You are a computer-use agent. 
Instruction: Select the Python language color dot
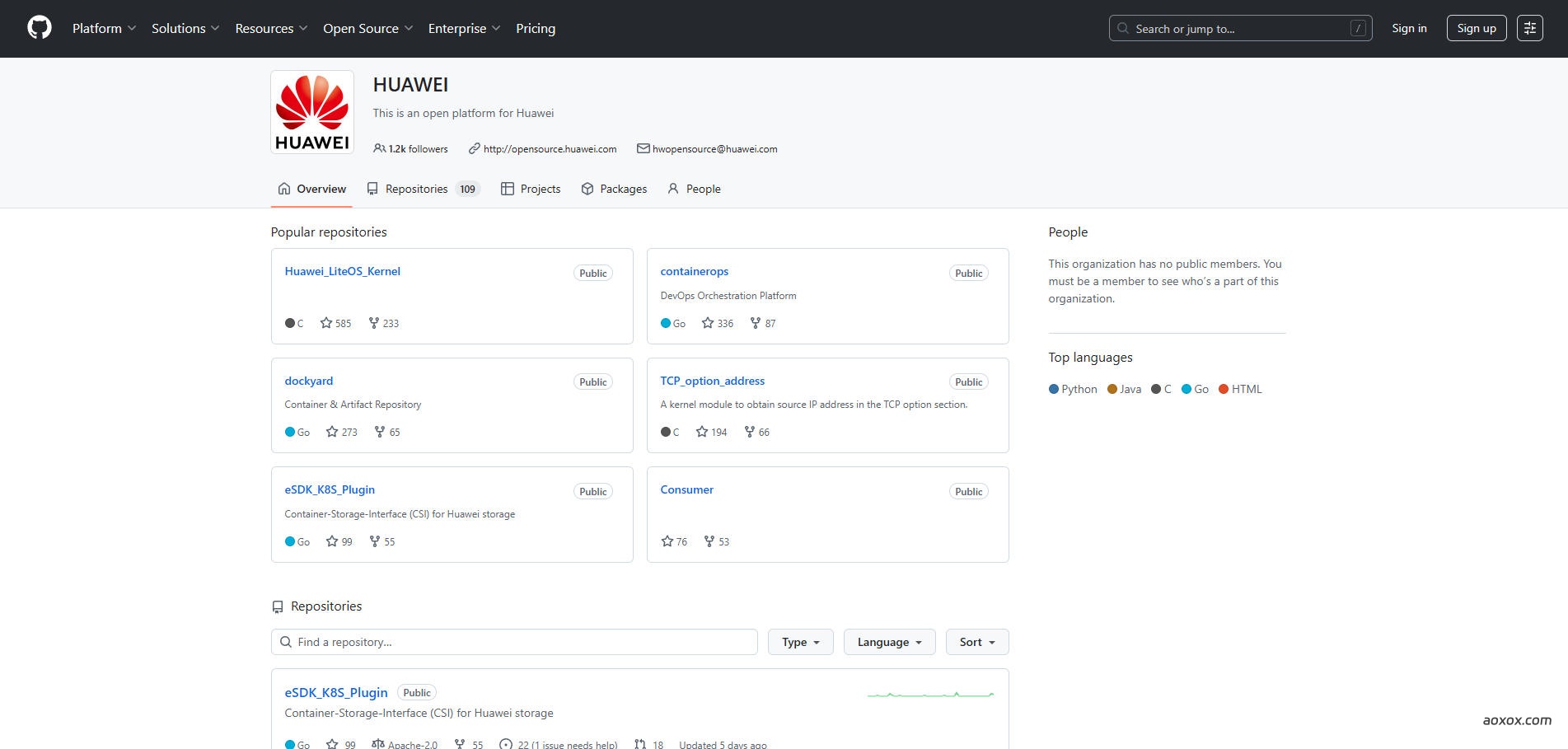tap(1053, 389)
